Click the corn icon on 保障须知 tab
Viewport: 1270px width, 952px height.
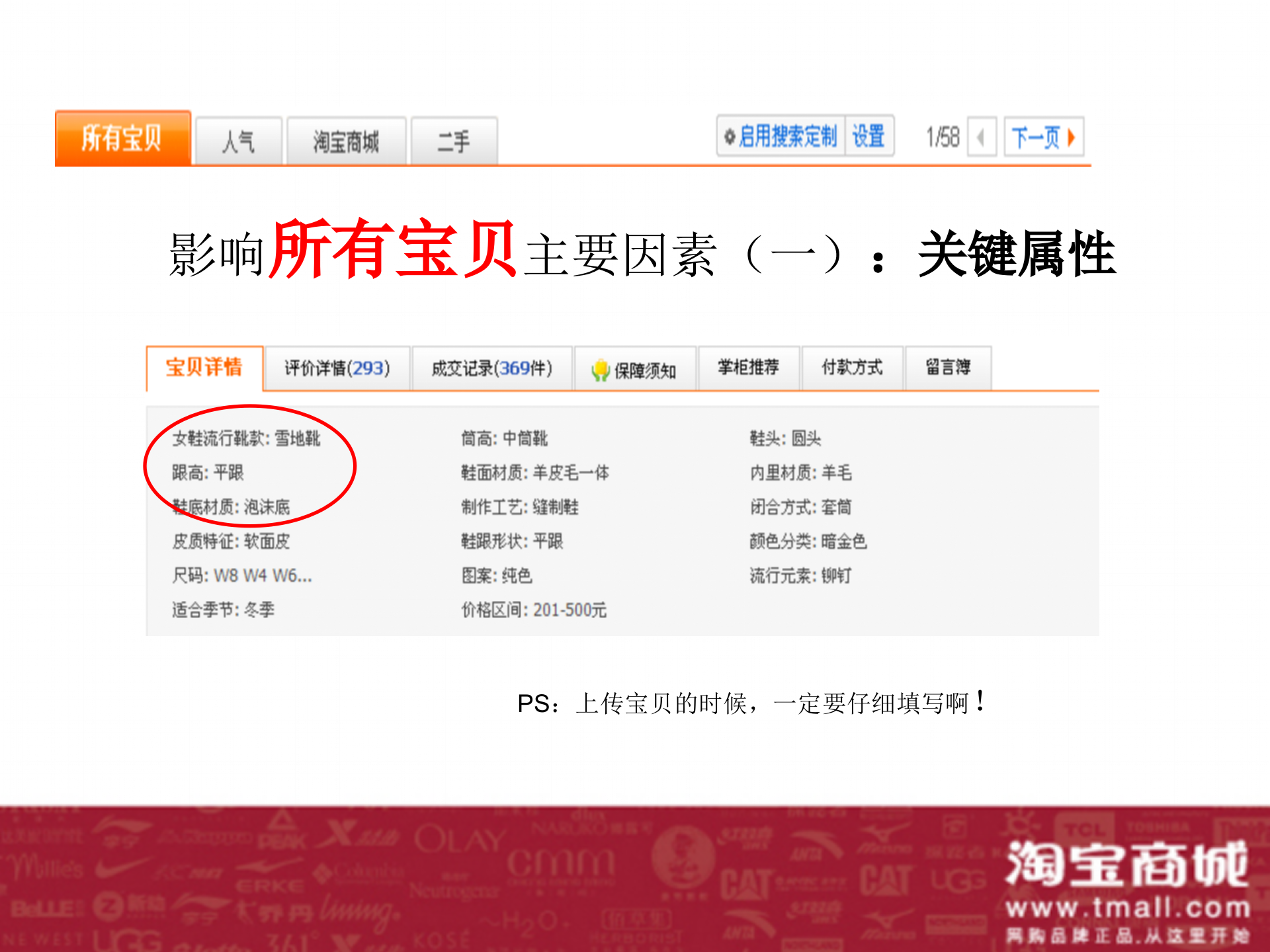tap(601, 370)
